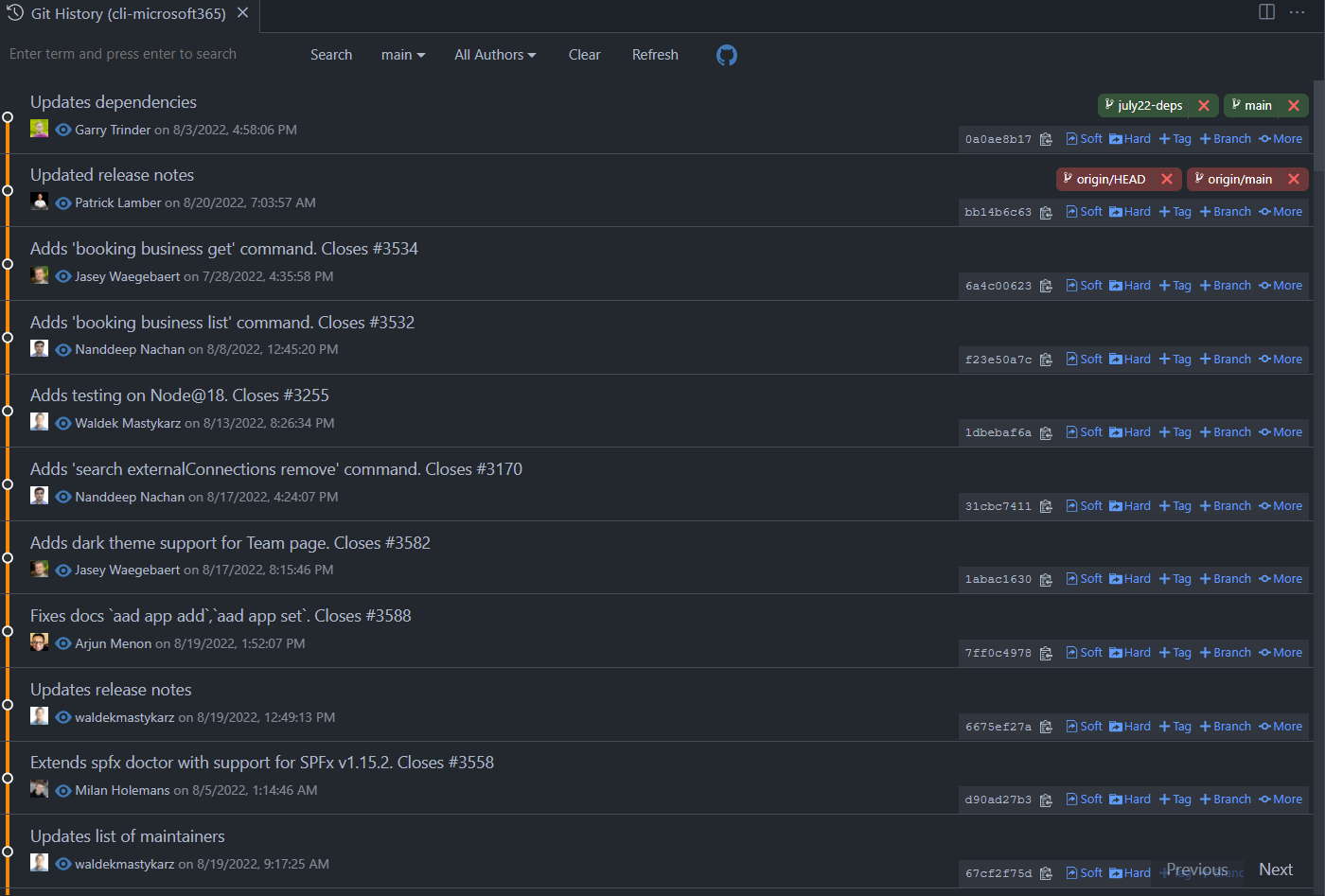Focus the search term input field
1325x896 pixels.
click(x=151, y=54)
